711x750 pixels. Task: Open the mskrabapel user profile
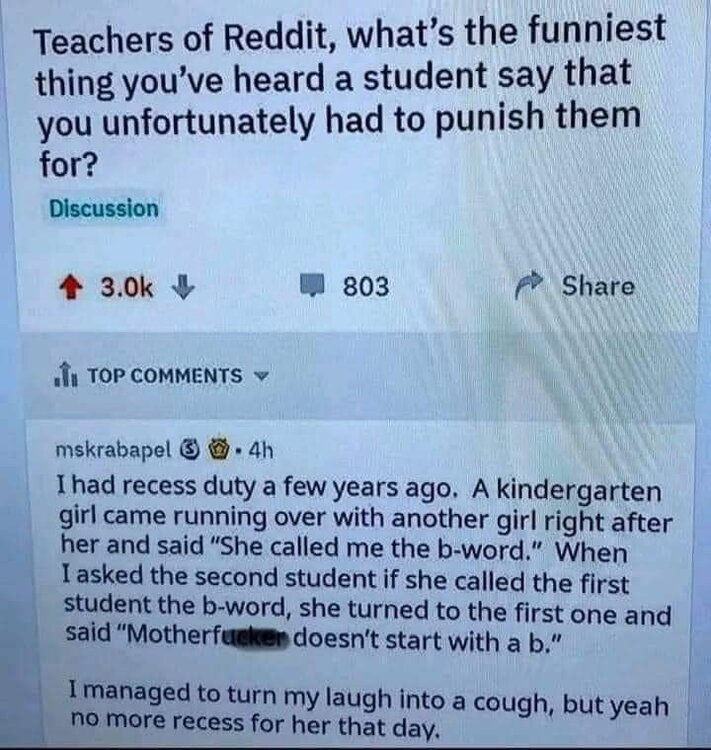click(x=113, y=449)
